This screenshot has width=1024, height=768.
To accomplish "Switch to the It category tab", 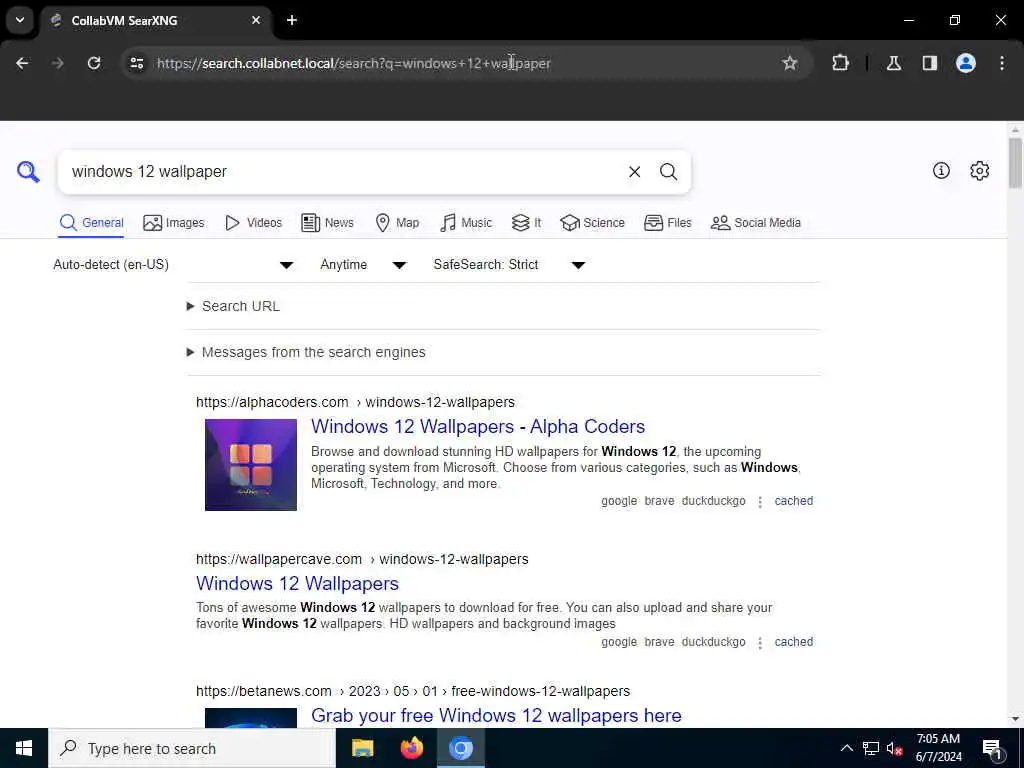I will point(526,223).
